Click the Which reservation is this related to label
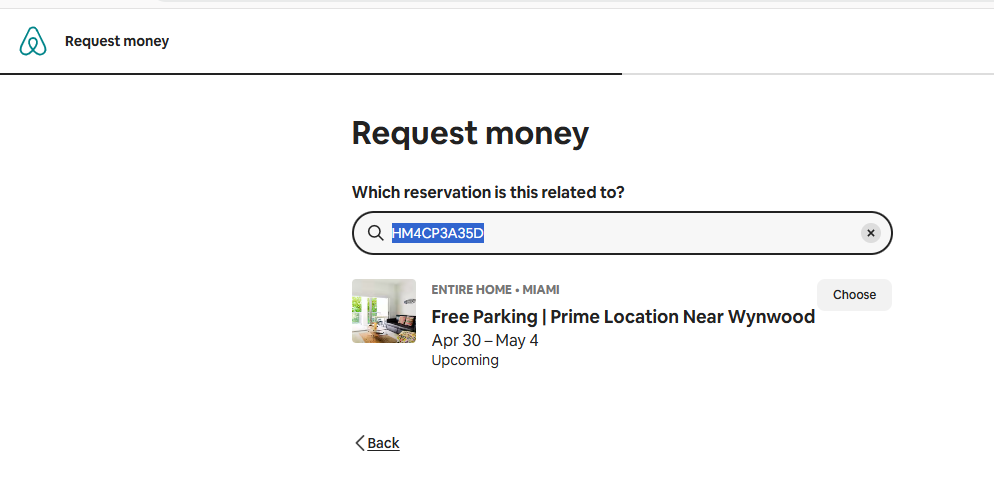Image resolution: width=994 pixels, height=485 pixels. coord(488,192)
